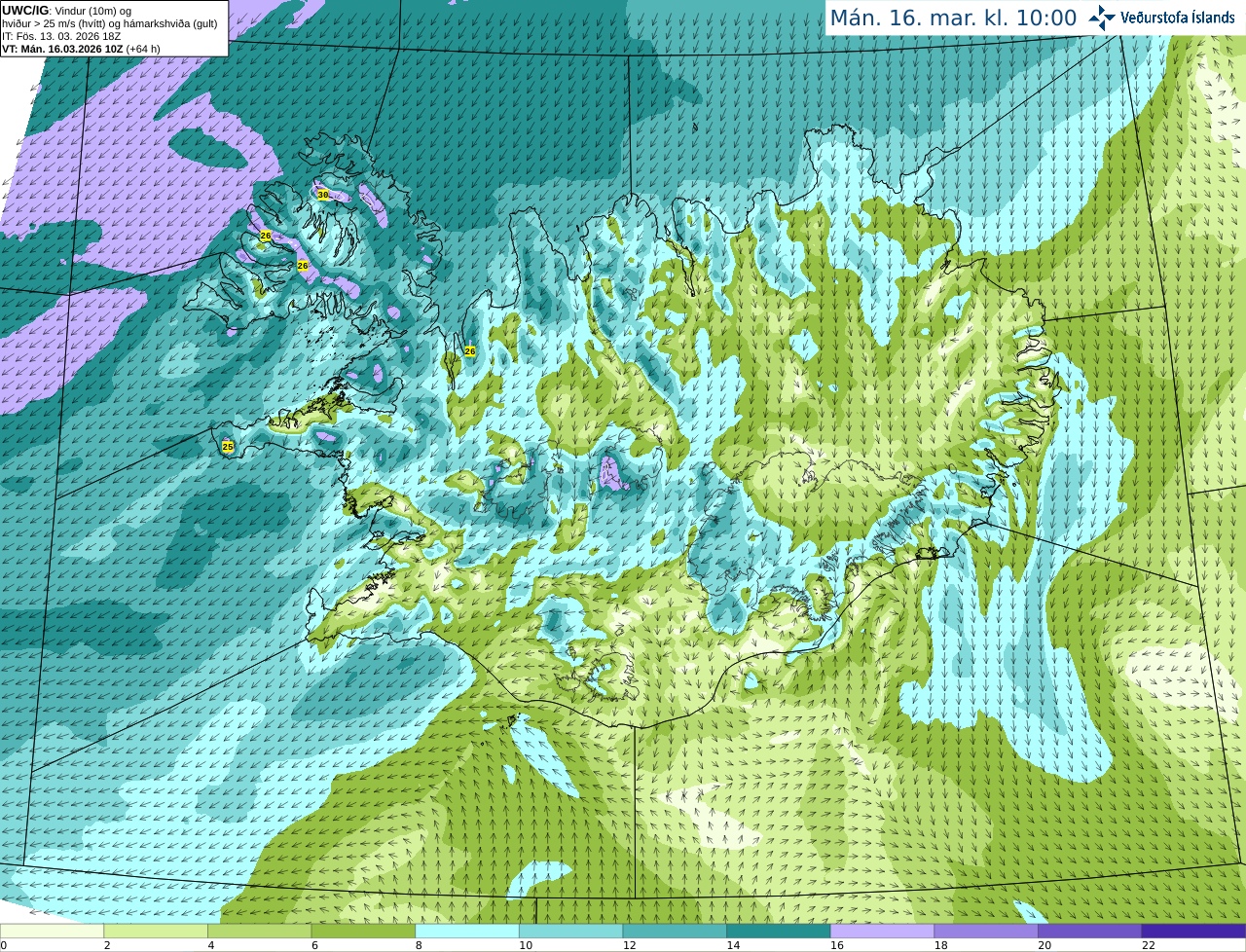The width and height of the screenshot is (1246, 952).
Task: Pick the 12–14 teal legend swatch
Action: 675,932
